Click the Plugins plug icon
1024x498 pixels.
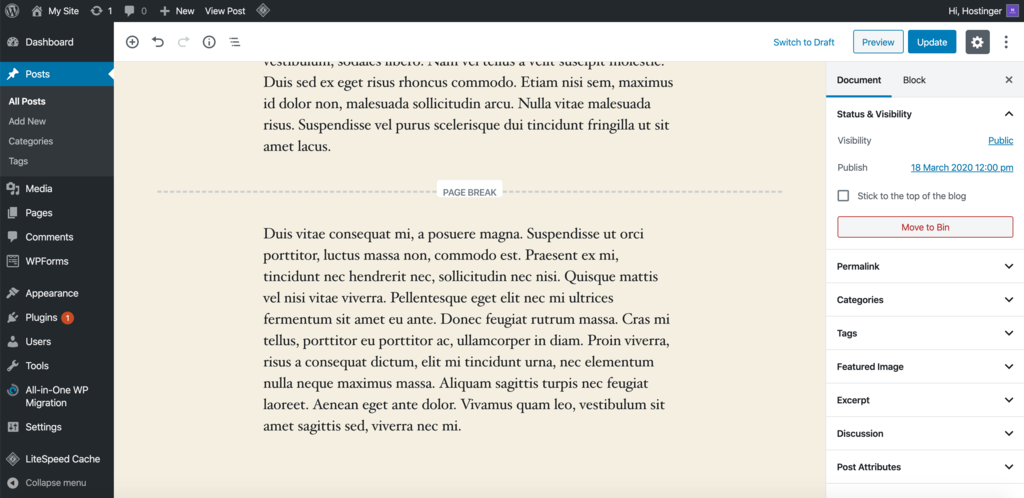(12, 318)
